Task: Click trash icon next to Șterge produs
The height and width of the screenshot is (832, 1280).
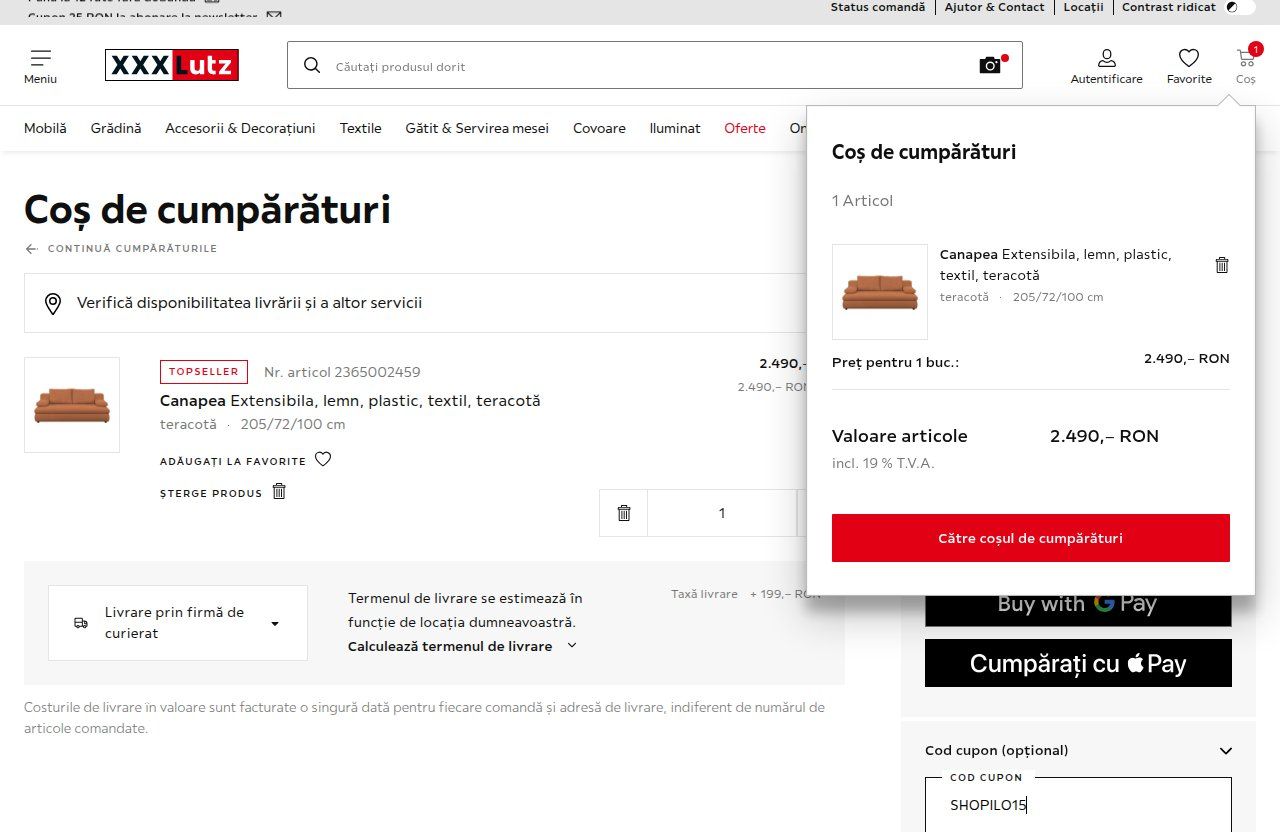Action: 280,491
